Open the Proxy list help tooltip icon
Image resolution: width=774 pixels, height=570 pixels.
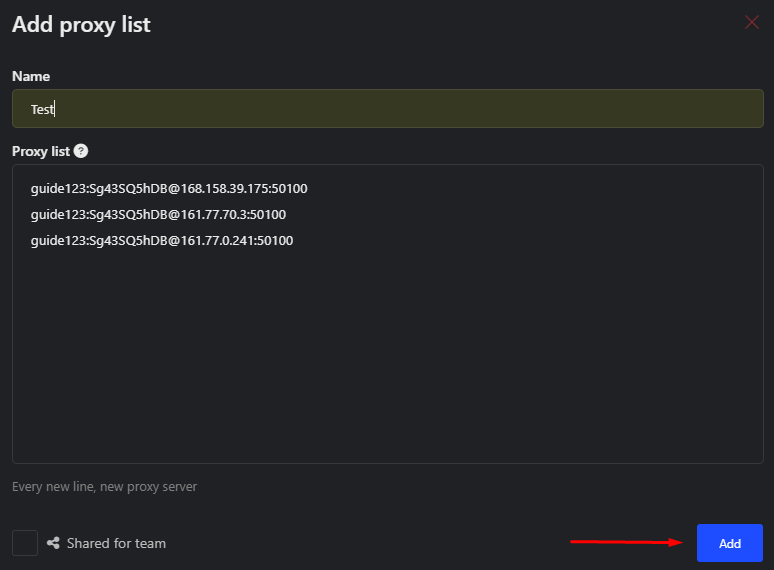(81, 151)
